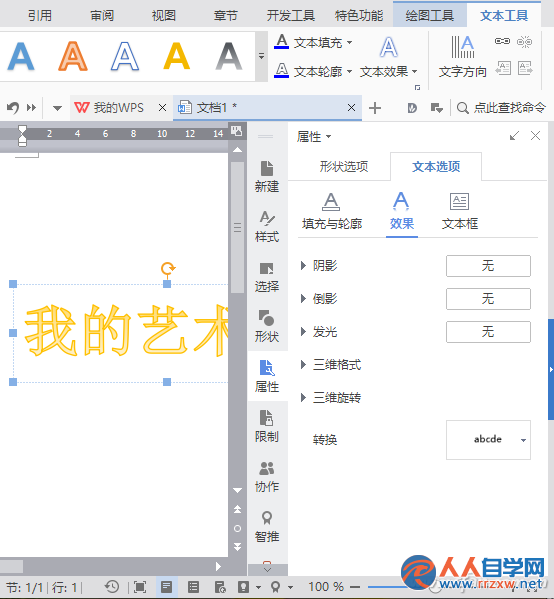Open the 形状 sidebar panel
Viewport: 554px width, 599px height.
[267, 326]
